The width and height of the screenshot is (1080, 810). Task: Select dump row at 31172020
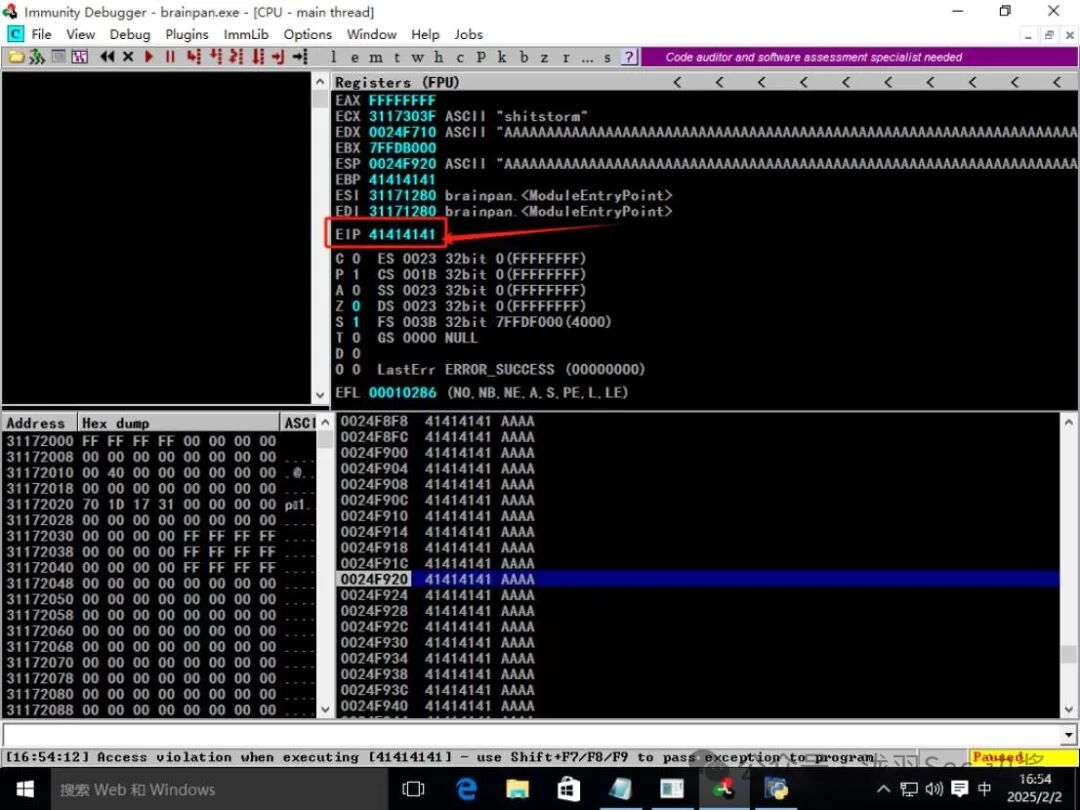click(x=160, y=504)
